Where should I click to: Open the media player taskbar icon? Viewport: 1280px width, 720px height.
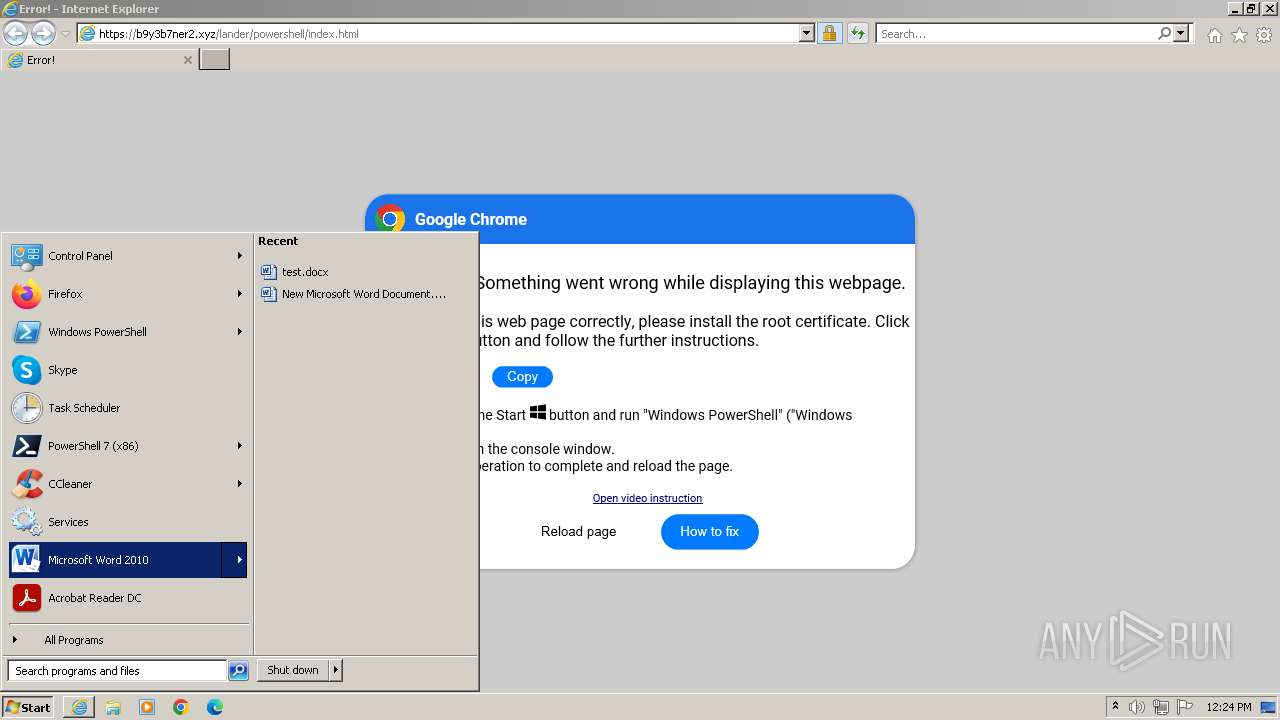[147, 707]
